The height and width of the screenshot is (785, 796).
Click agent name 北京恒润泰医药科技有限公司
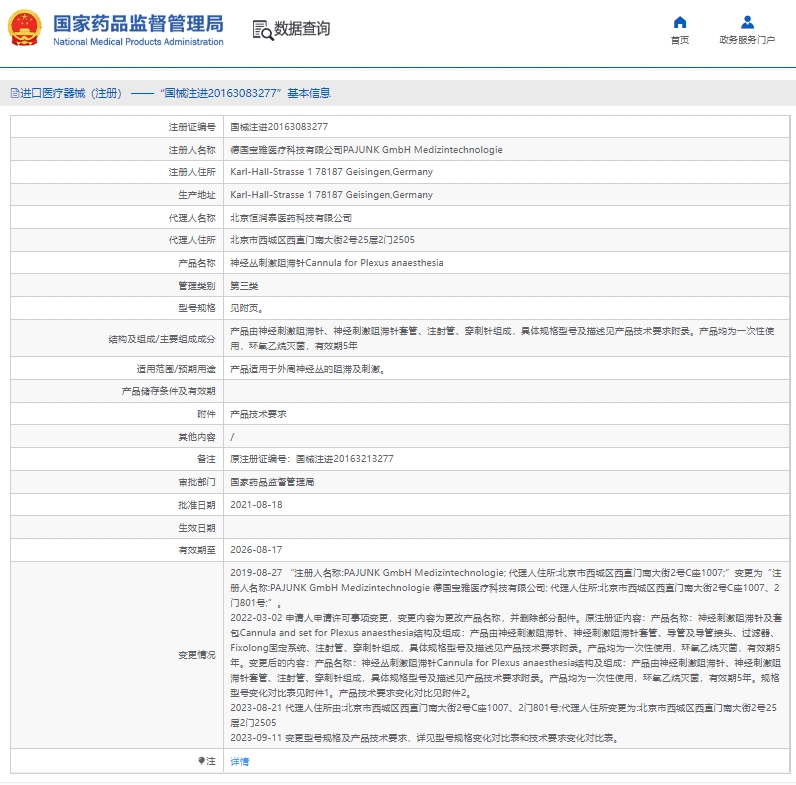[x=291, y=218]
